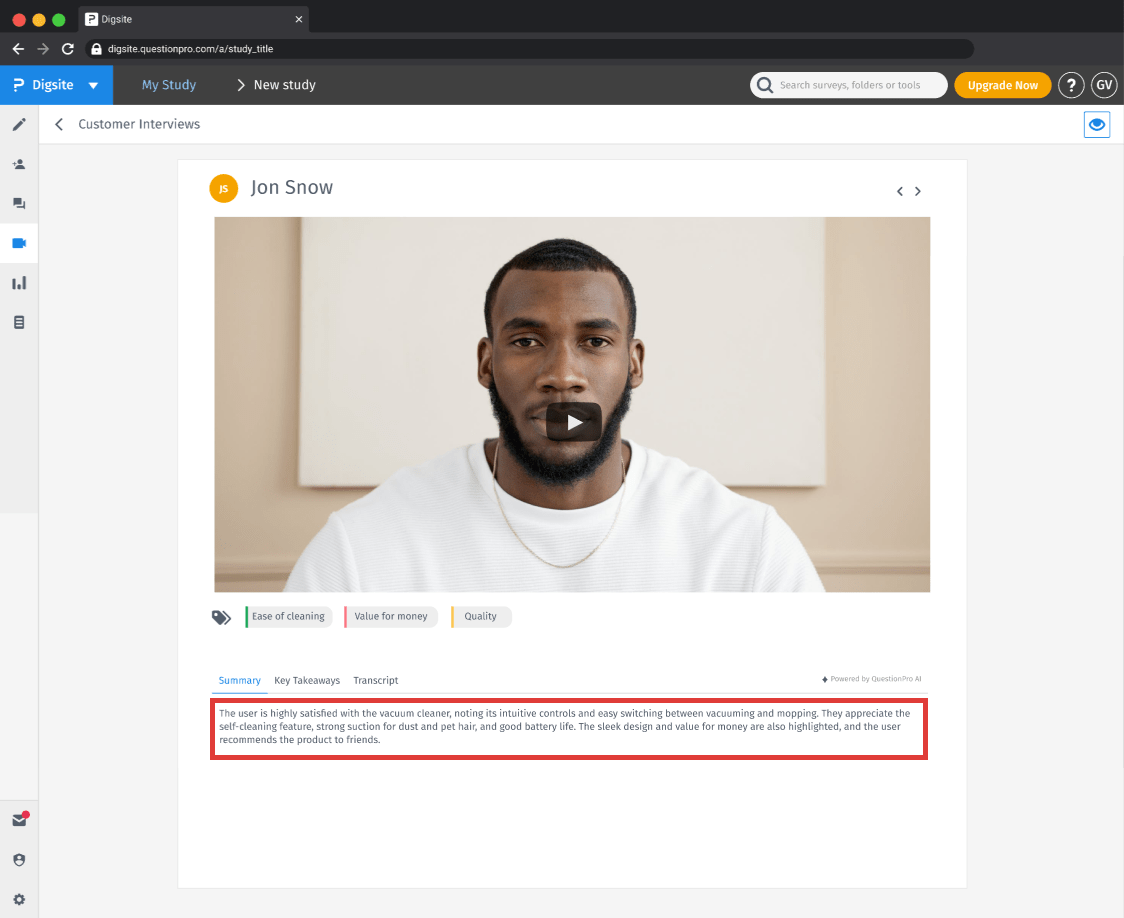Select the study design pencil icon

[x=19, y=124]
